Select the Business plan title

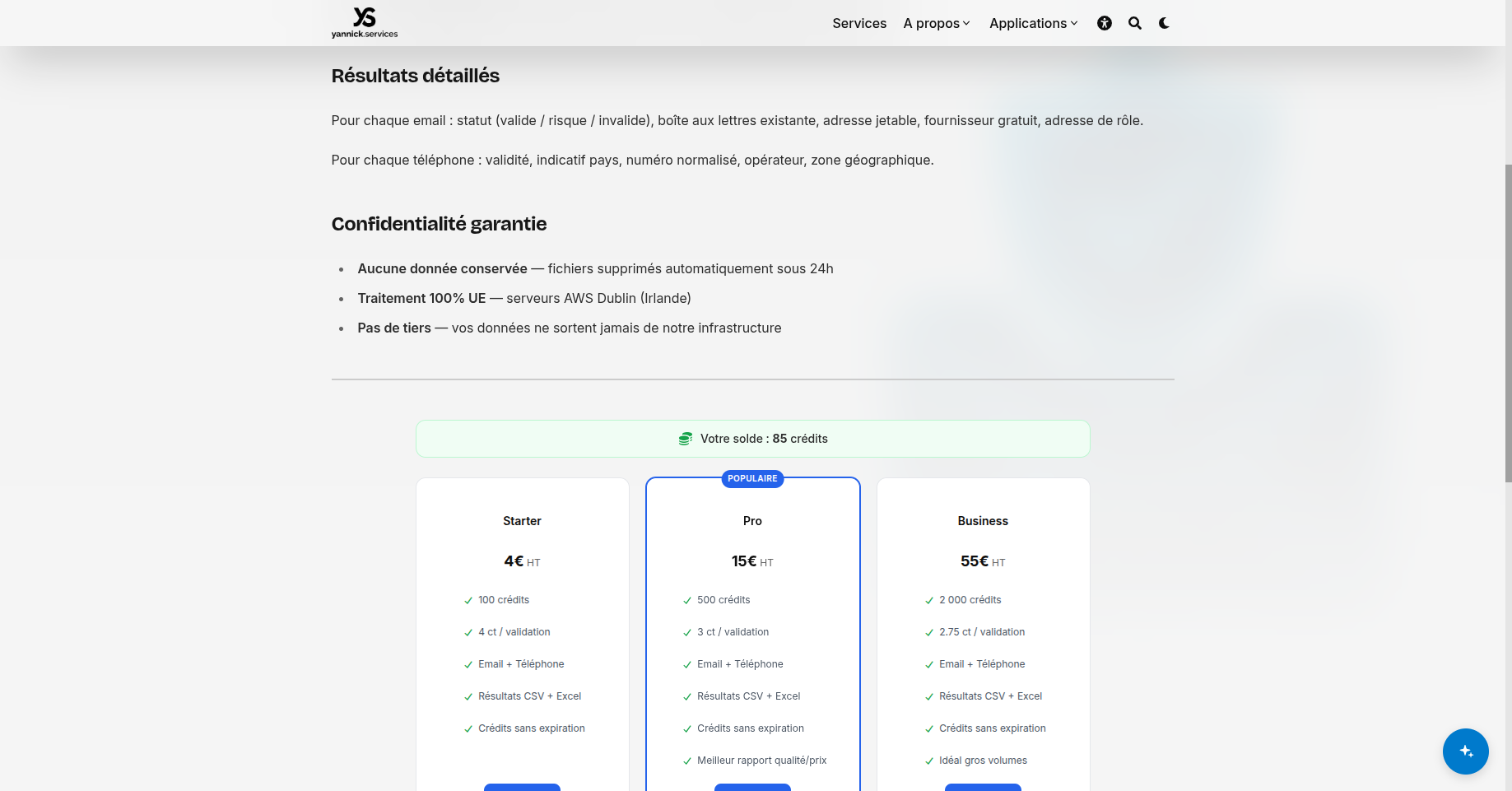coord(983,521)
